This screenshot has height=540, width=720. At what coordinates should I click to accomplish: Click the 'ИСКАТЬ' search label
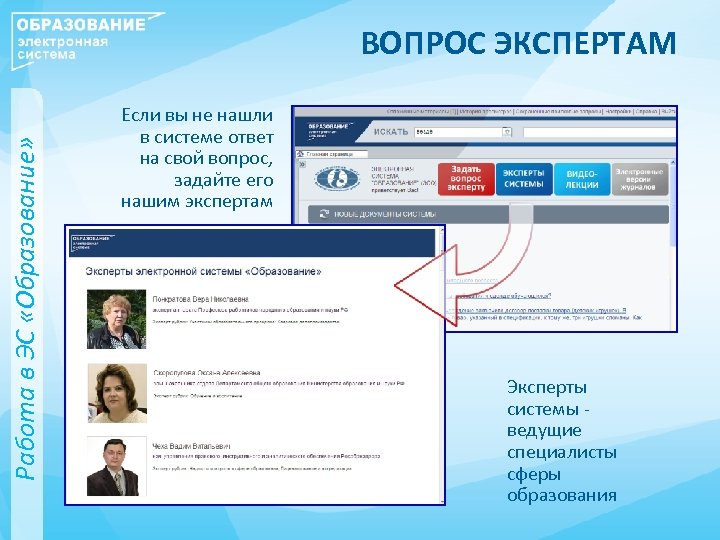[390, 132]
